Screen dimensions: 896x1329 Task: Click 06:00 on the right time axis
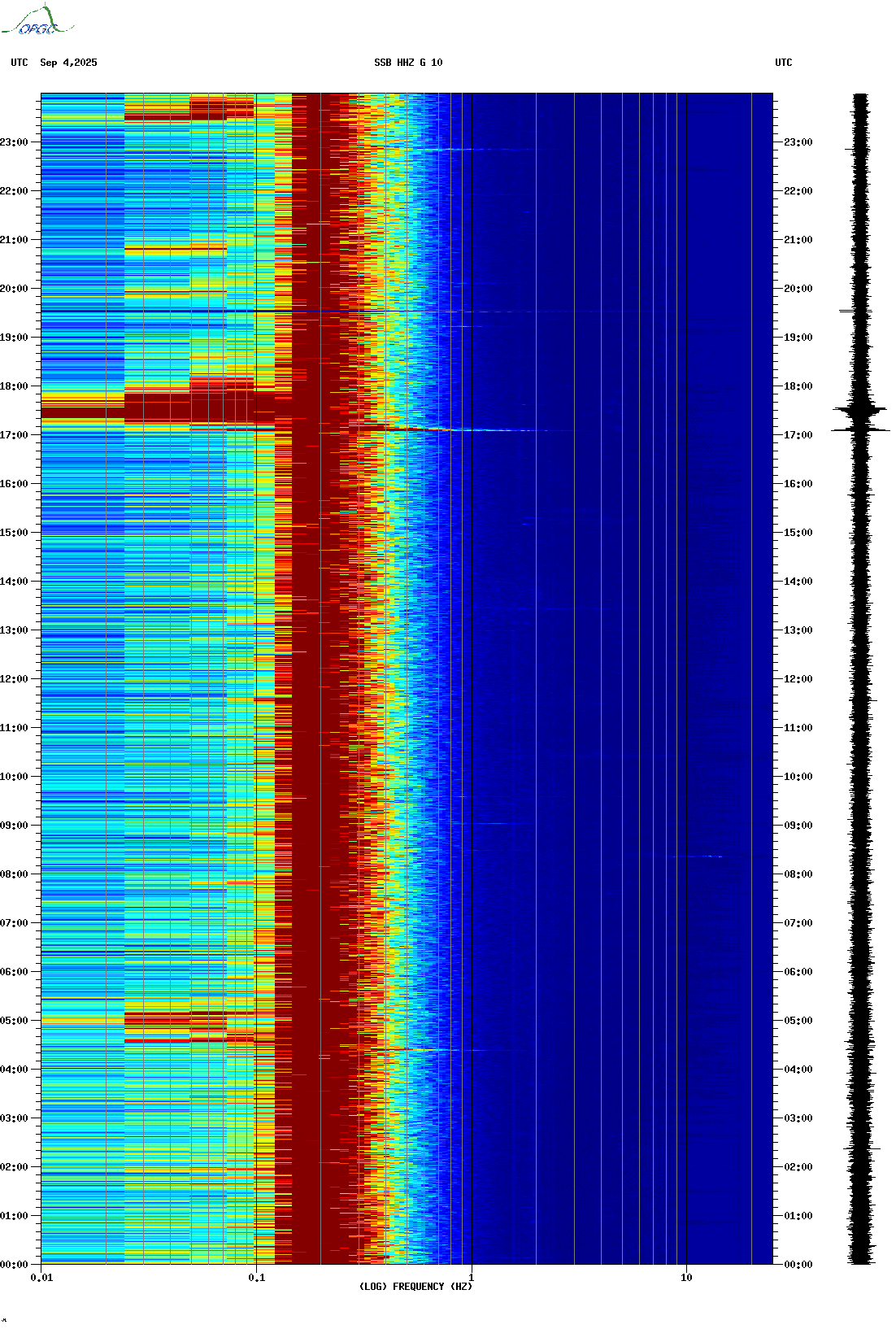tap(798, 972)
